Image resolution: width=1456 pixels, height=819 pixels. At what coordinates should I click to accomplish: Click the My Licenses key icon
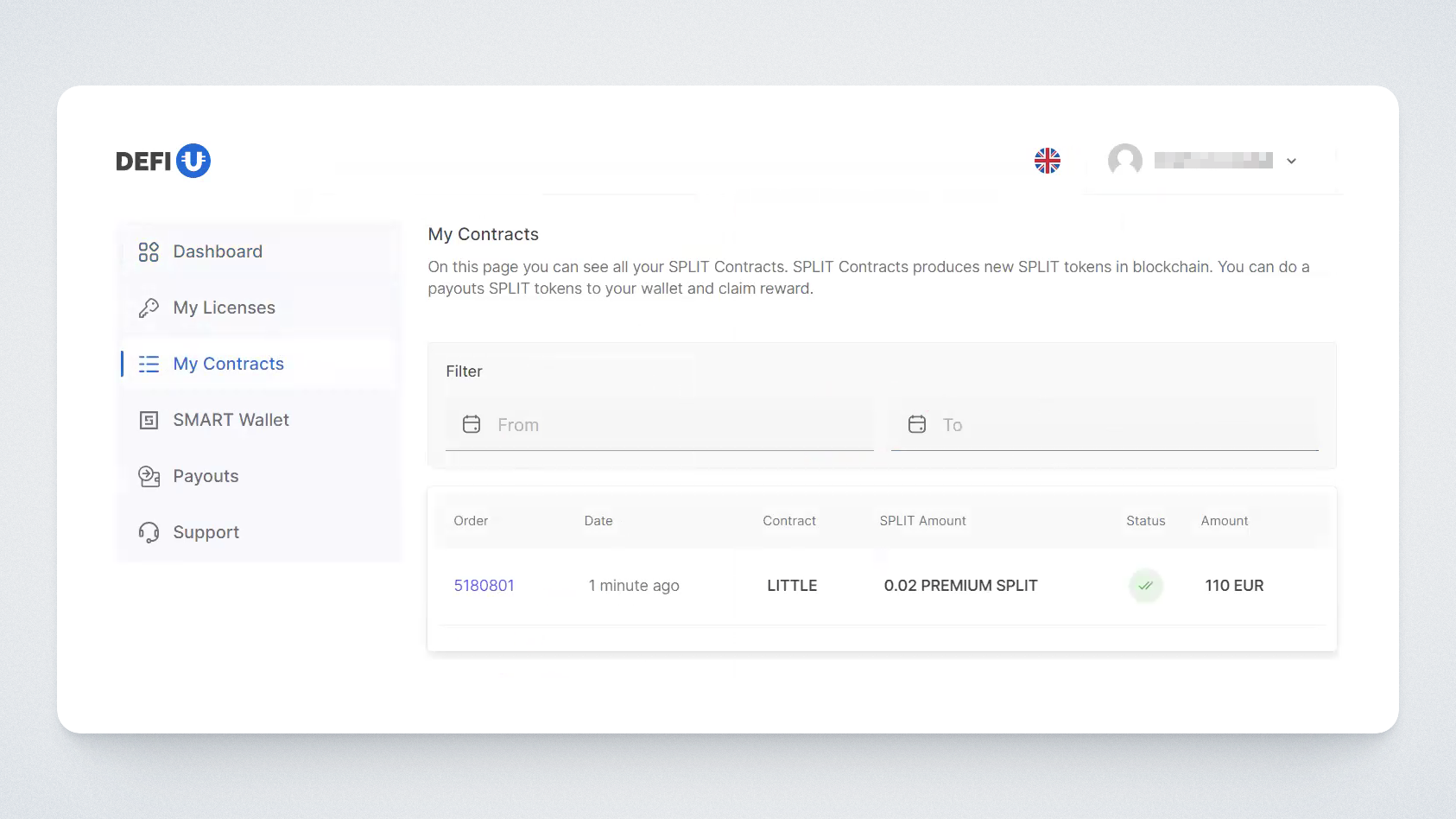(x=149, y=308)
